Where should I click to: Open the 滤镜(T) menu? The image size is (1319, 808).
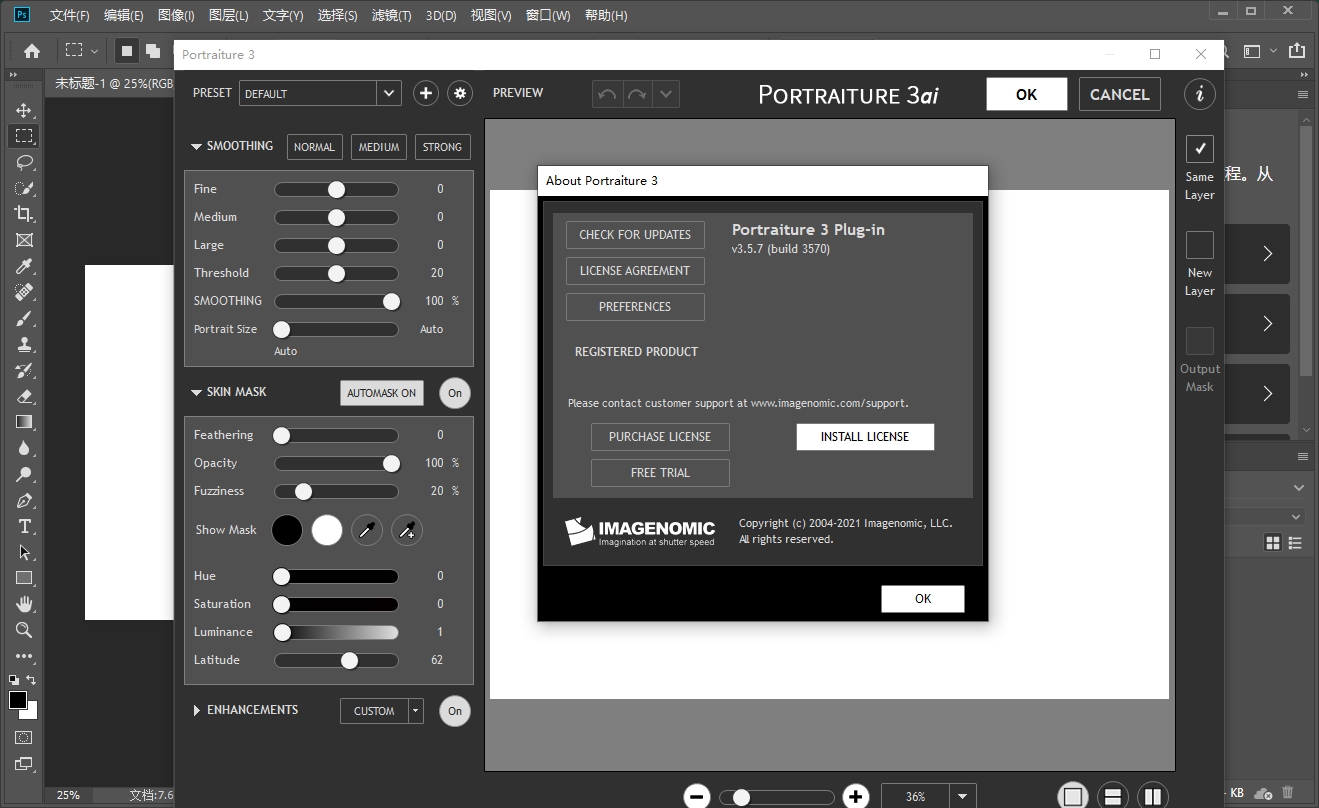point(391,15)
